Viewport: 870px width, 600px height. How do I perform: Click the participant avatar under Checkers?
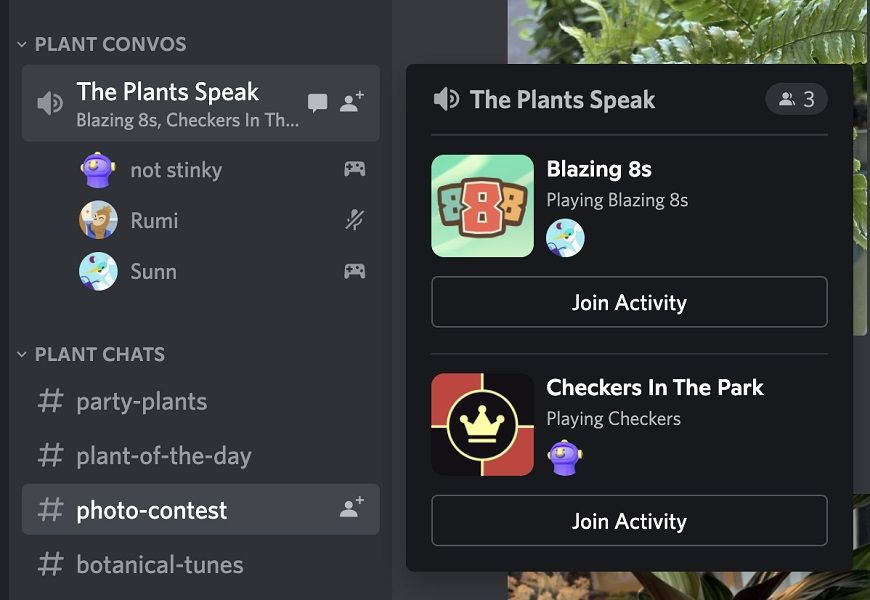coord(565,456)
